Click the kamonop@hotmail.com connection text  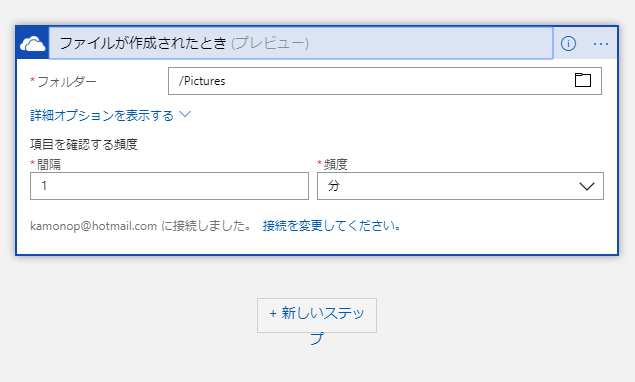93,226
